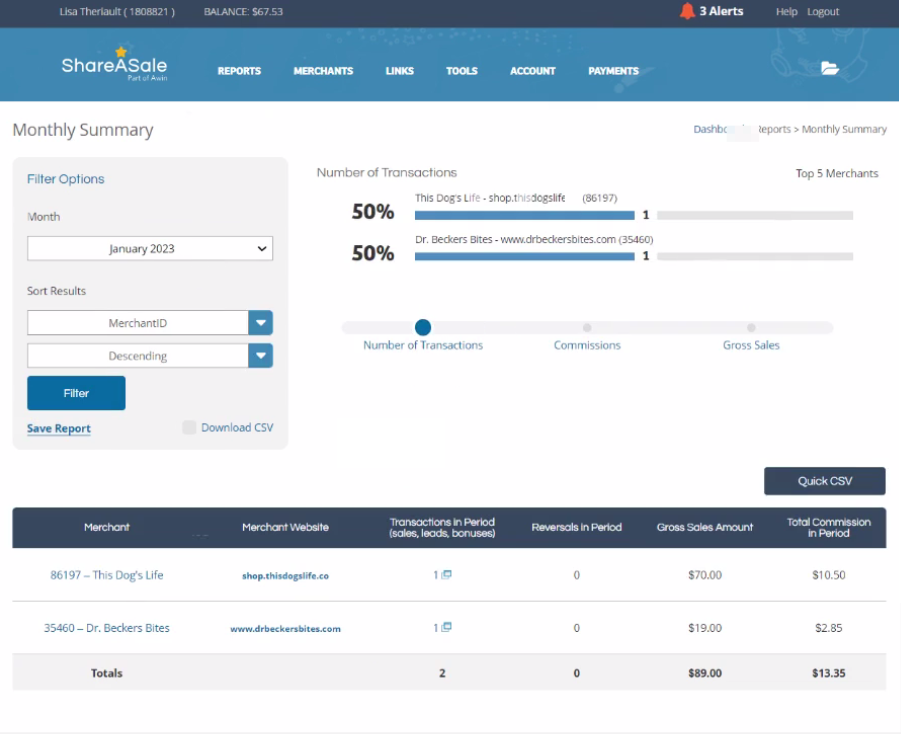This screenshot has width=902, height=740.
Task: Open the Tools menu
Action: tap(462, 71)
